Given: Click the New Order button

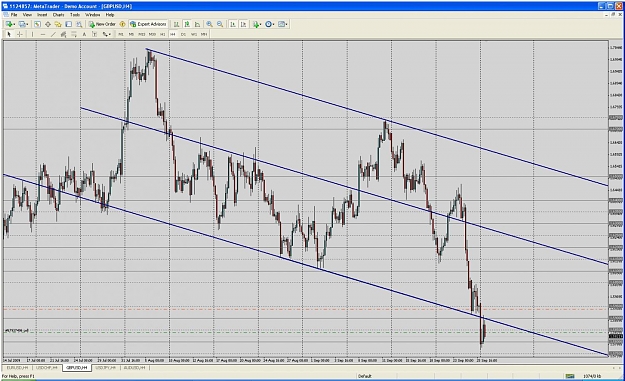Looking at the screenshot, I should tap(102, 24).
